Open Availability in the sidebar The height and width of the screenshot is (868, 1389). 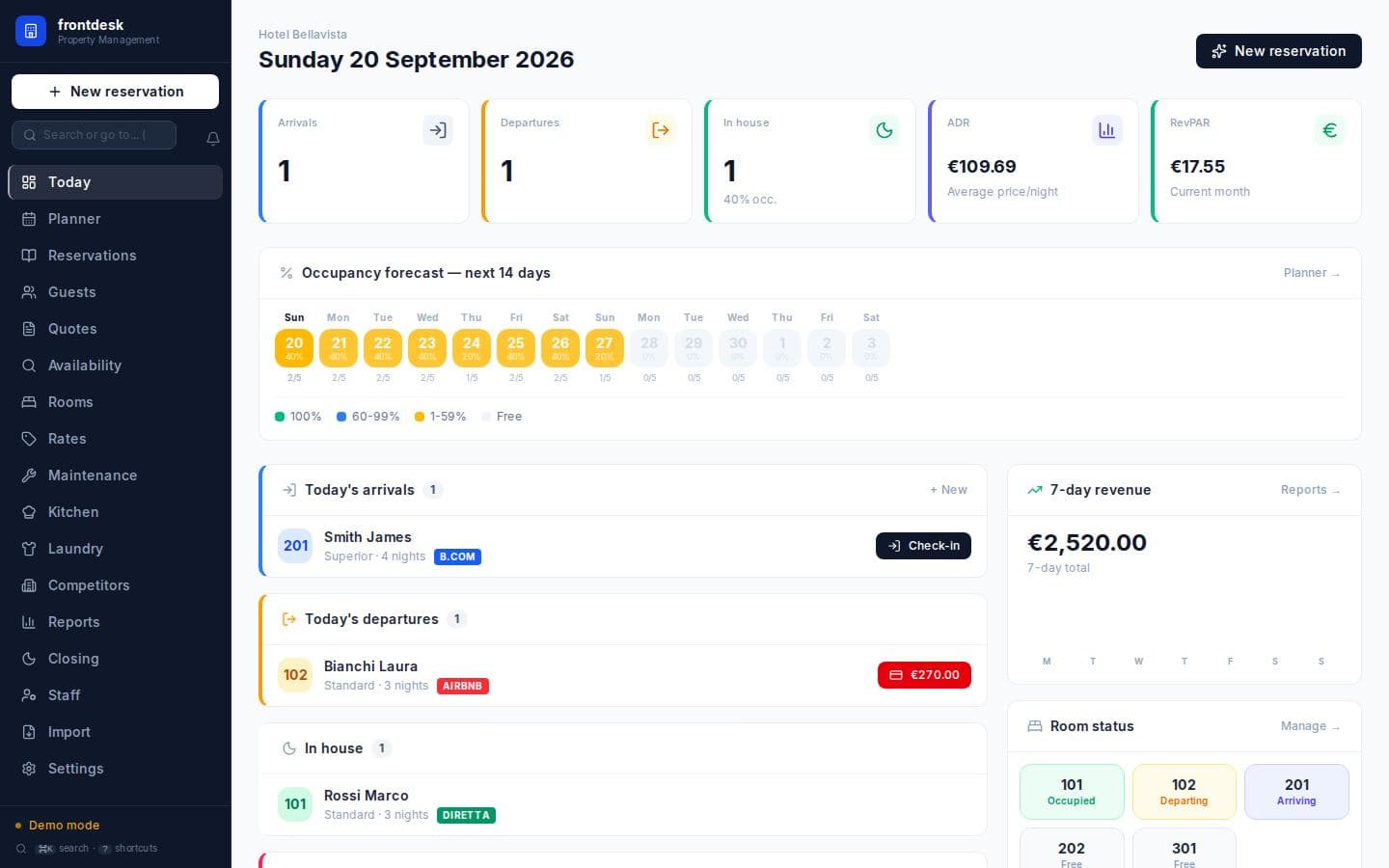tap(115, 366)
